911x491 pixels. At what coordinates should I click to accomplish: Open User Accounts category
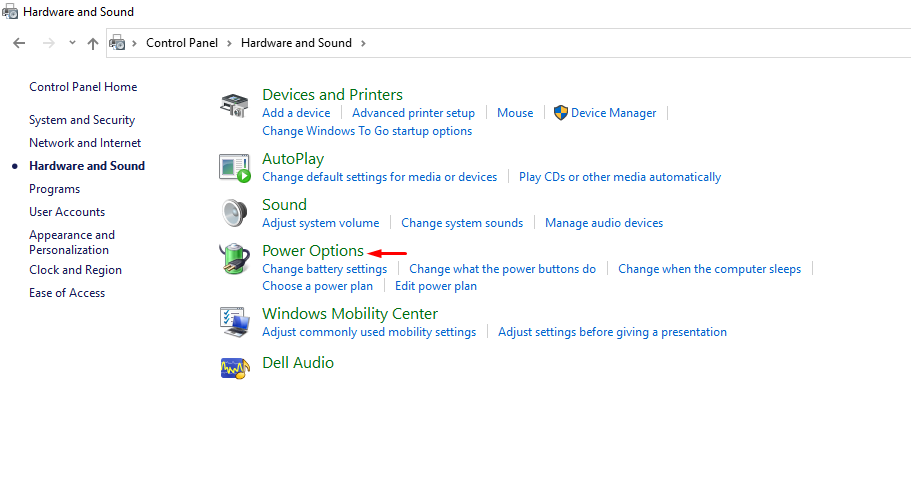click(67, 212)
